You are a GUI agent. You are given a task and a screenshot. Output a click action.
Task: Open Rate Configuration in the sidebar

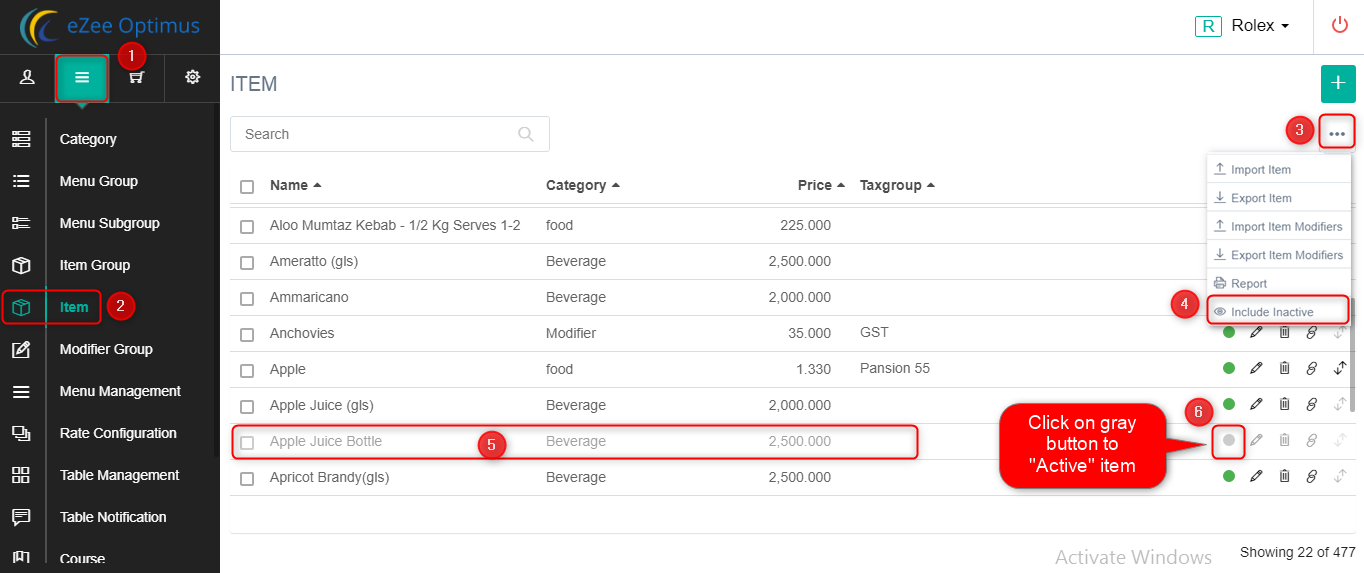(118, 433)
